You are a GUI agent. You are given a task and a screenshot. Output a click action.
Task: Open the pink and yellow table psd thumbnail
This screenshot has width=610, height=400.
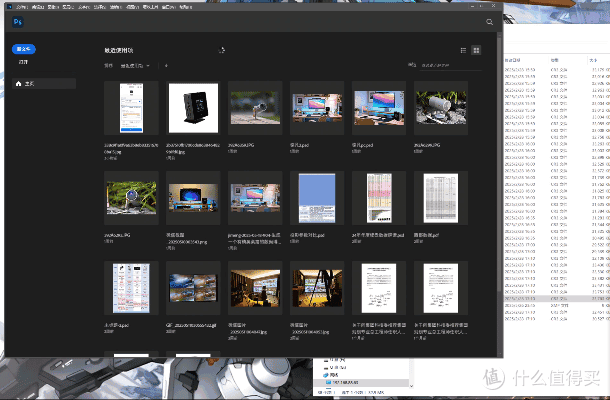point(379,198)
